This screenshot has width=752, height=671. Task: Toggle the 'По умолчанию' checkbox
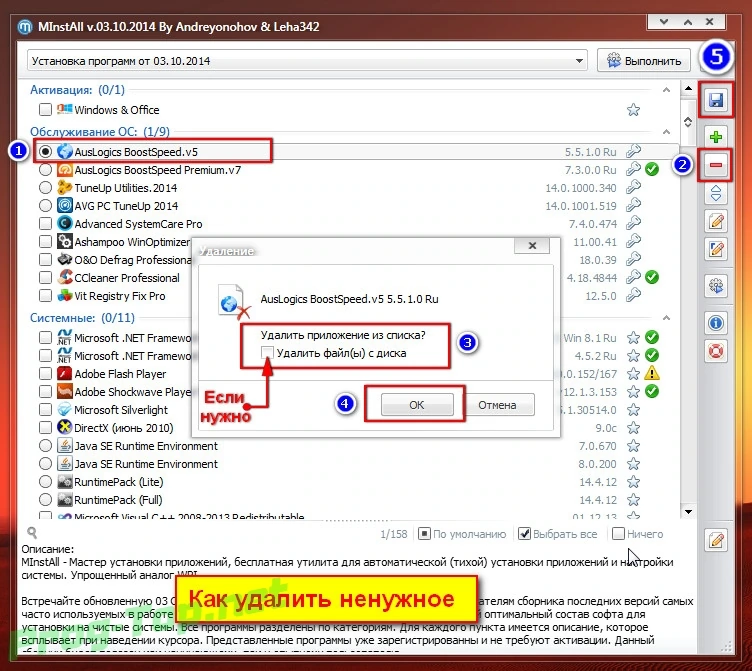pyautogui.click(x=424, y=534)
